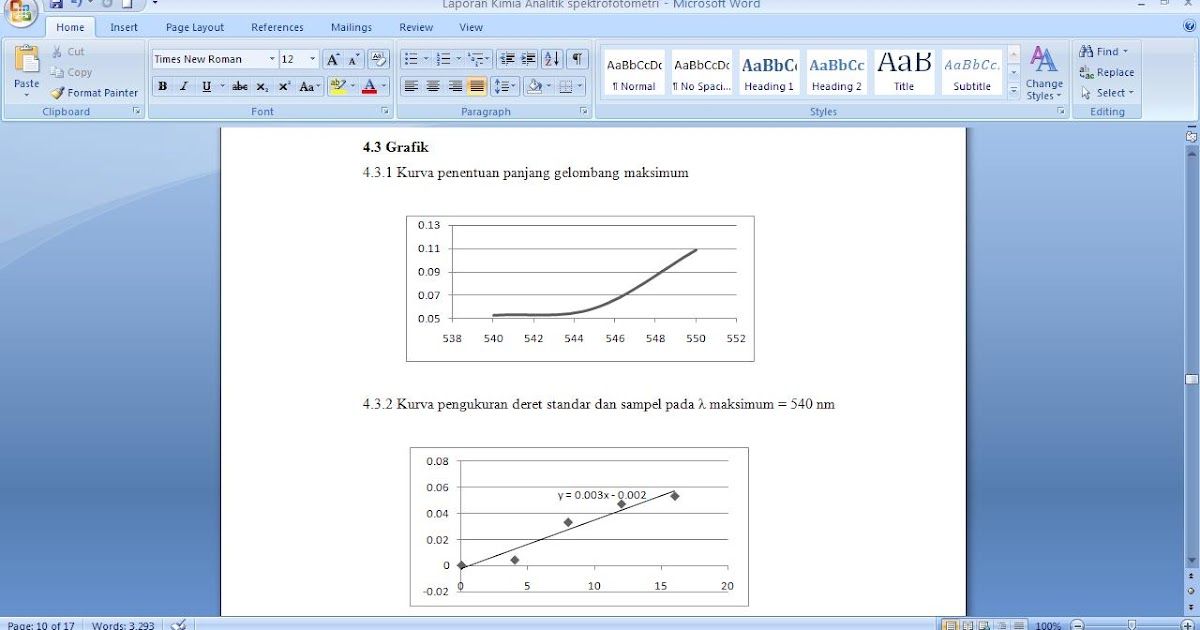The height and width of the screenshot is (630, 1200).
Task: Open Customize Quick Access Toolbar arrow
Action: coord(155,4)
